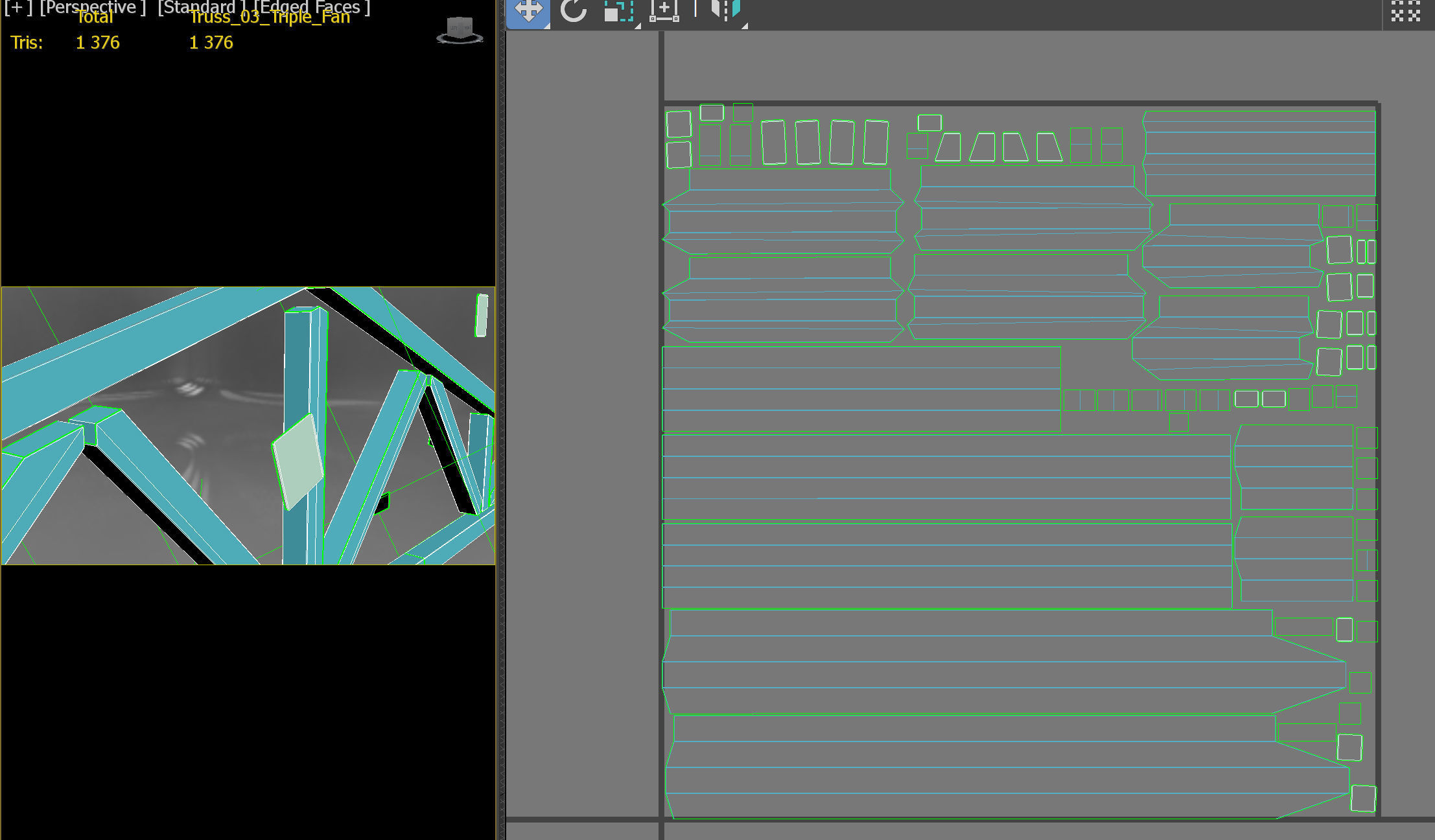The height and width of the screenshot is (840, 1435).
Task: Open the Perspective viewport label menu
Action: (x=93, y=7)
